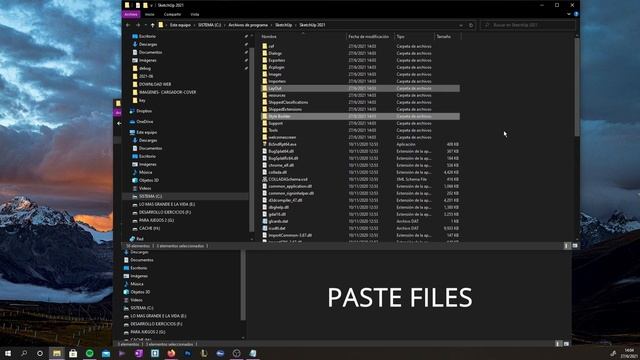Click the front navigation pane scrollbar

point(252,139)
